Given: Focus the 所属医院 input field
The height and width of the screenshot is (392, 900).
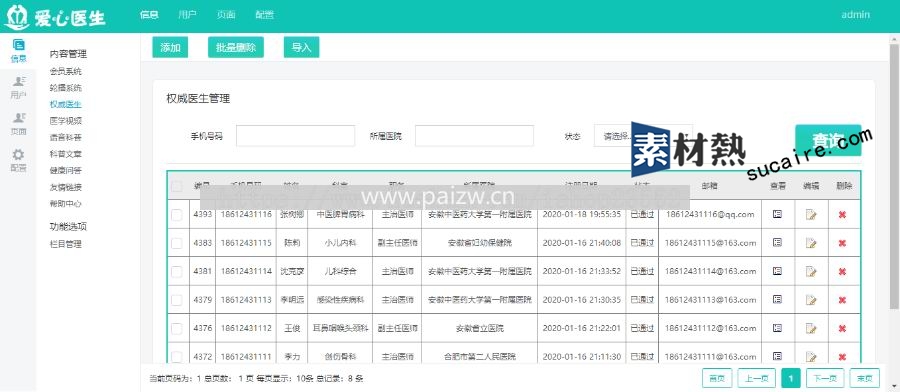Looking at the screenshot, I should 474,136.
